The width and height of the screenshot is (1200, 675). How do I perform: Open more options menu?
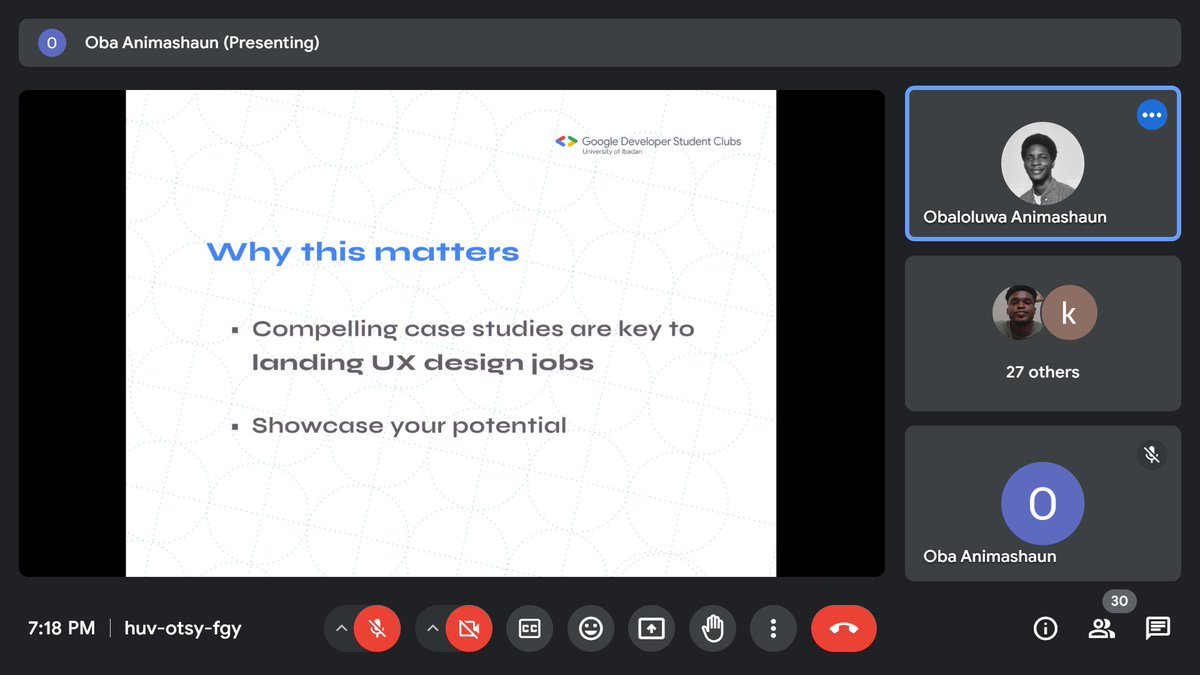(773, 628)
